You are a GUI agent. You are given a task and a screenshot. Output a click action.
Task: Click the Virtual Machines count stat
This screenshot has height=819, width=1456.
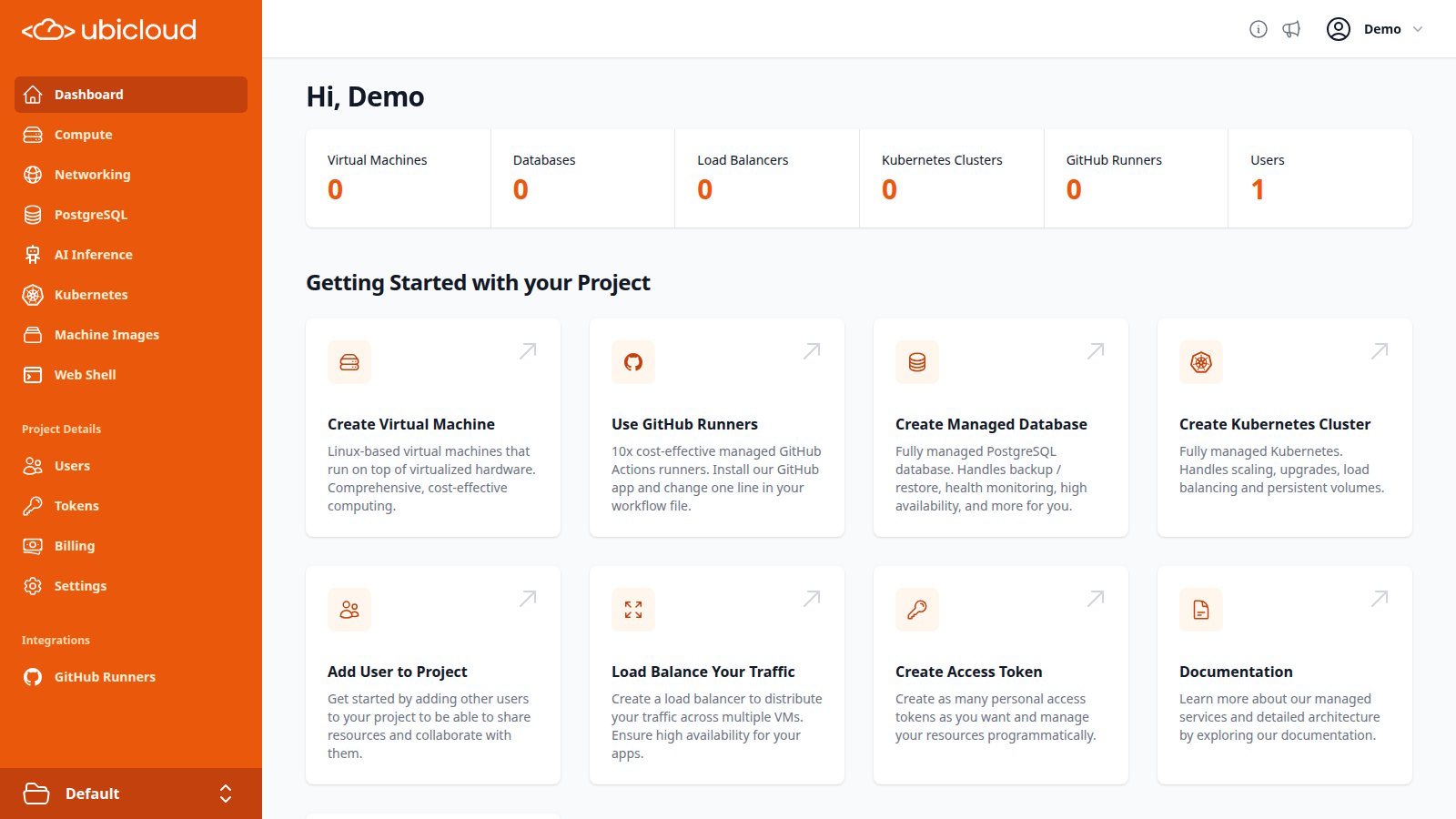point(398,178)
